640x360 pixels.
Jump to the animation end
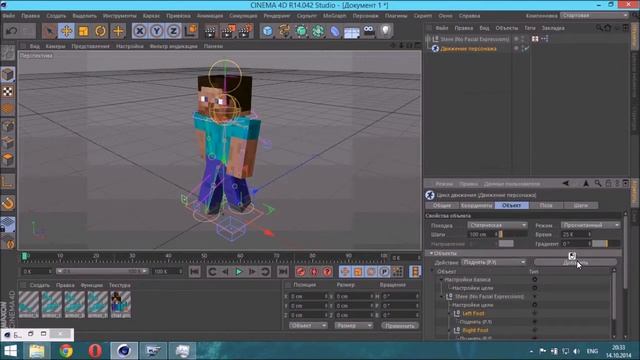tap(282, 271)
